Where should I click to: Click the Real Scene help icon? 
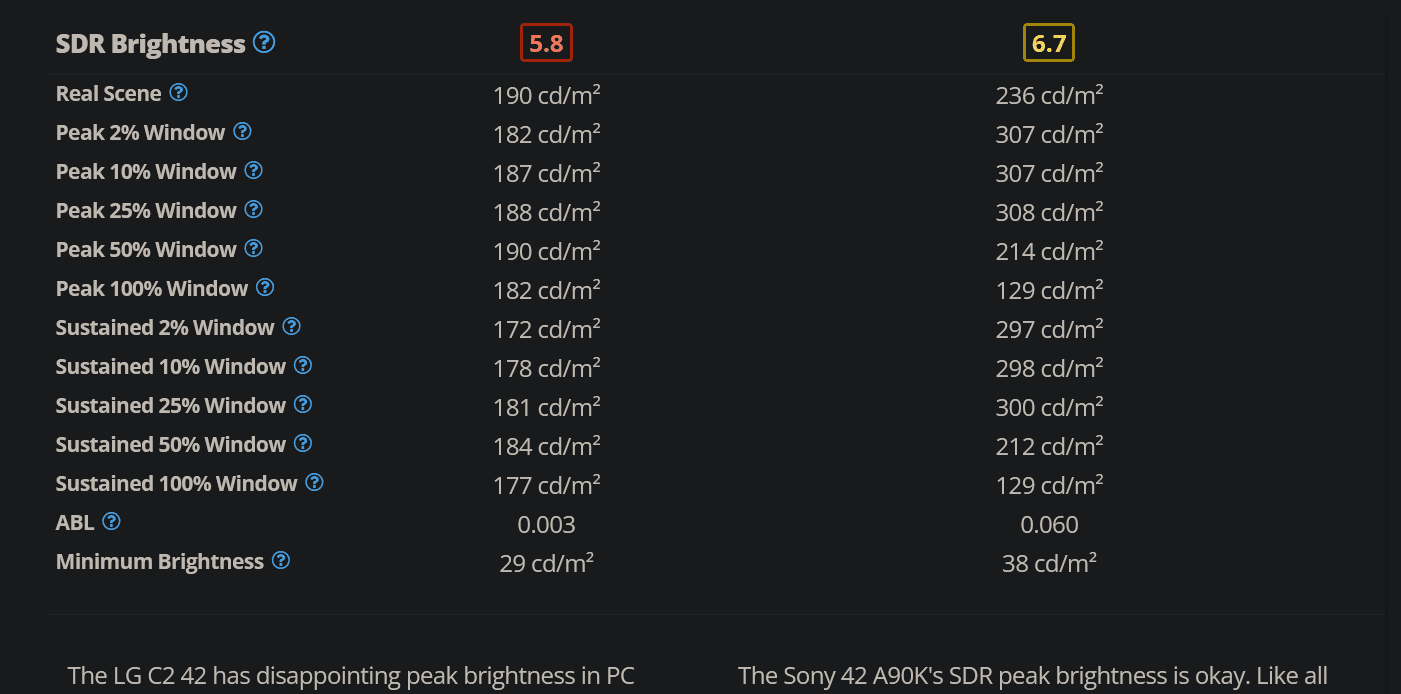tap(178, 92)
